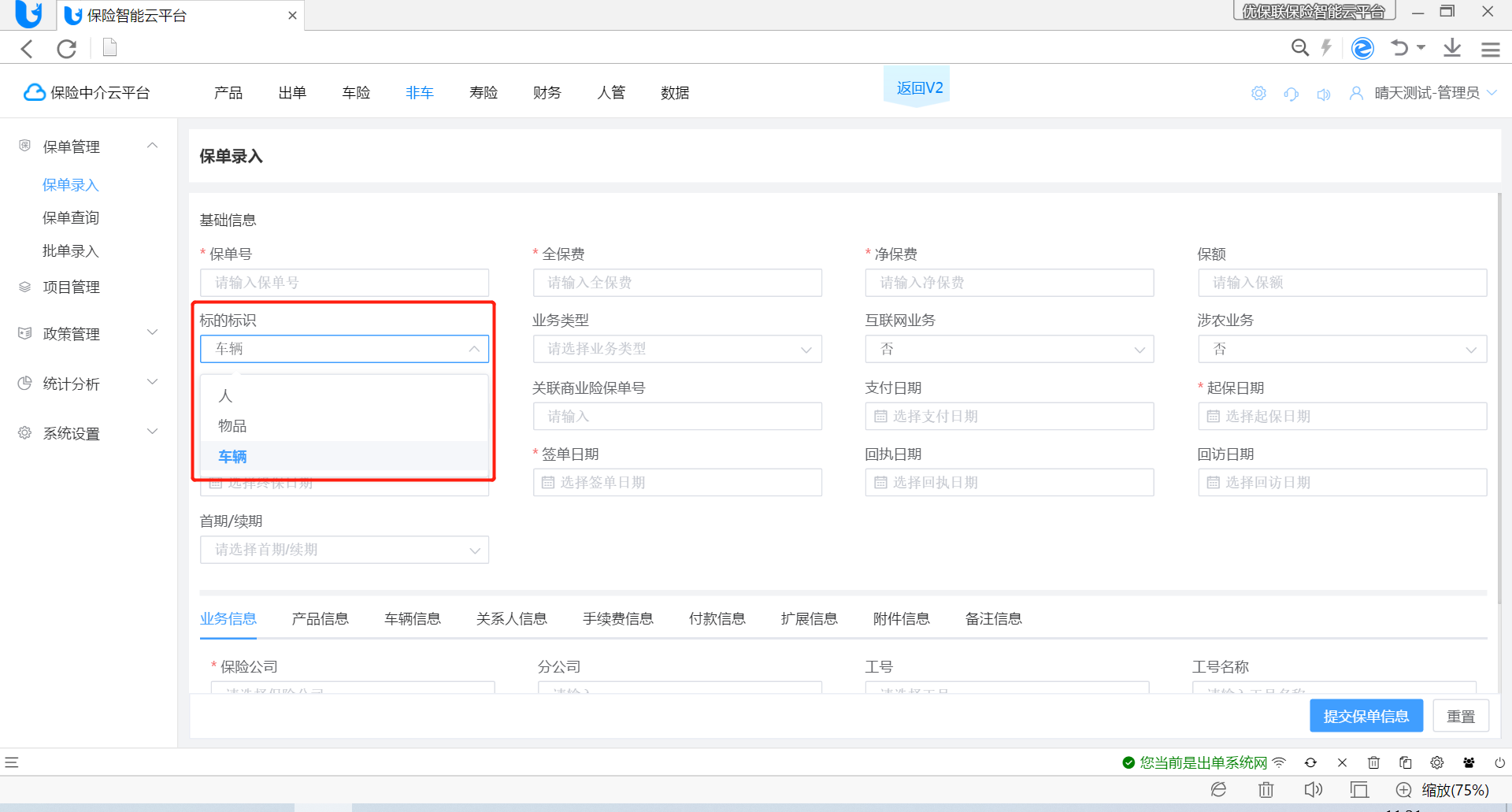Select 车辆 from the 标的标识 list

point(345,457)
